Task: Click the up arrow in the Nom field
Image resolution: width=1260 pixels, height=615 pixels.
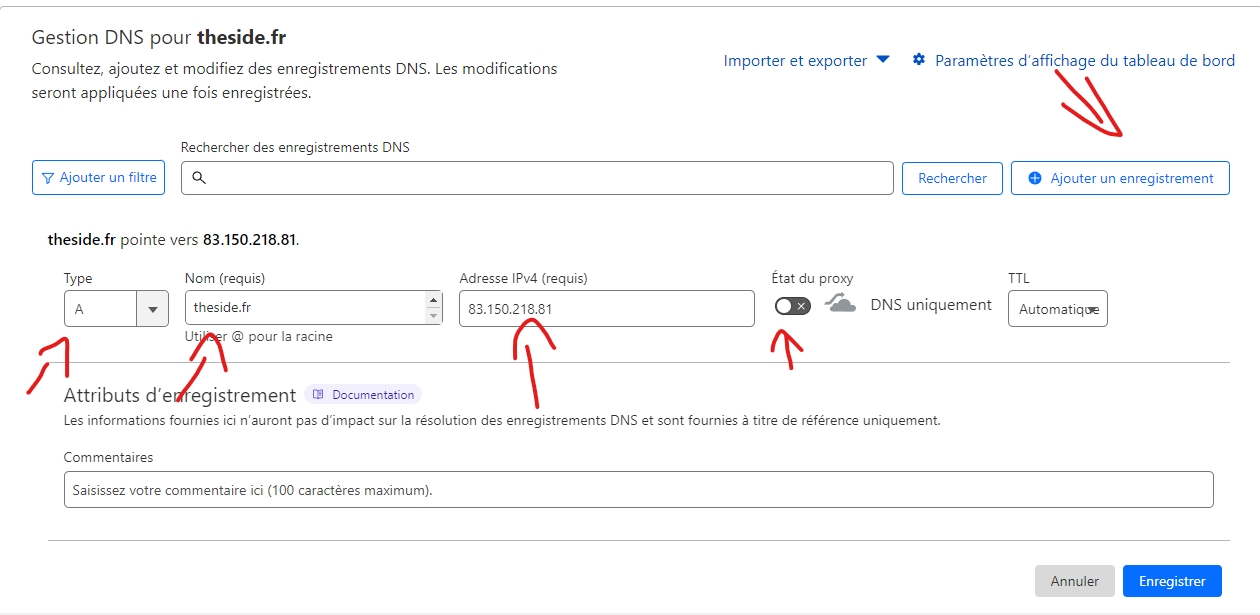Action: [433, 301]
